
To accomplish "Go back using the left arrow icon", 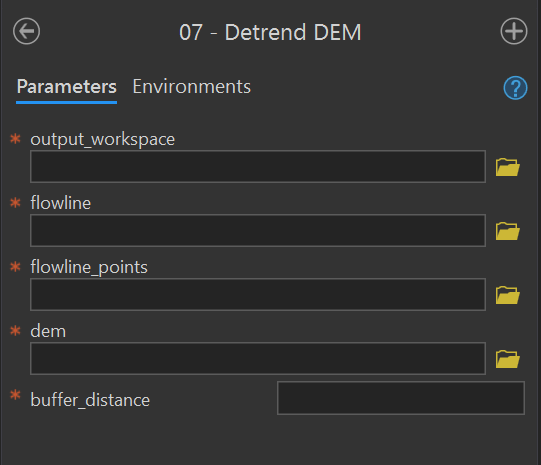I will (27, 31).
